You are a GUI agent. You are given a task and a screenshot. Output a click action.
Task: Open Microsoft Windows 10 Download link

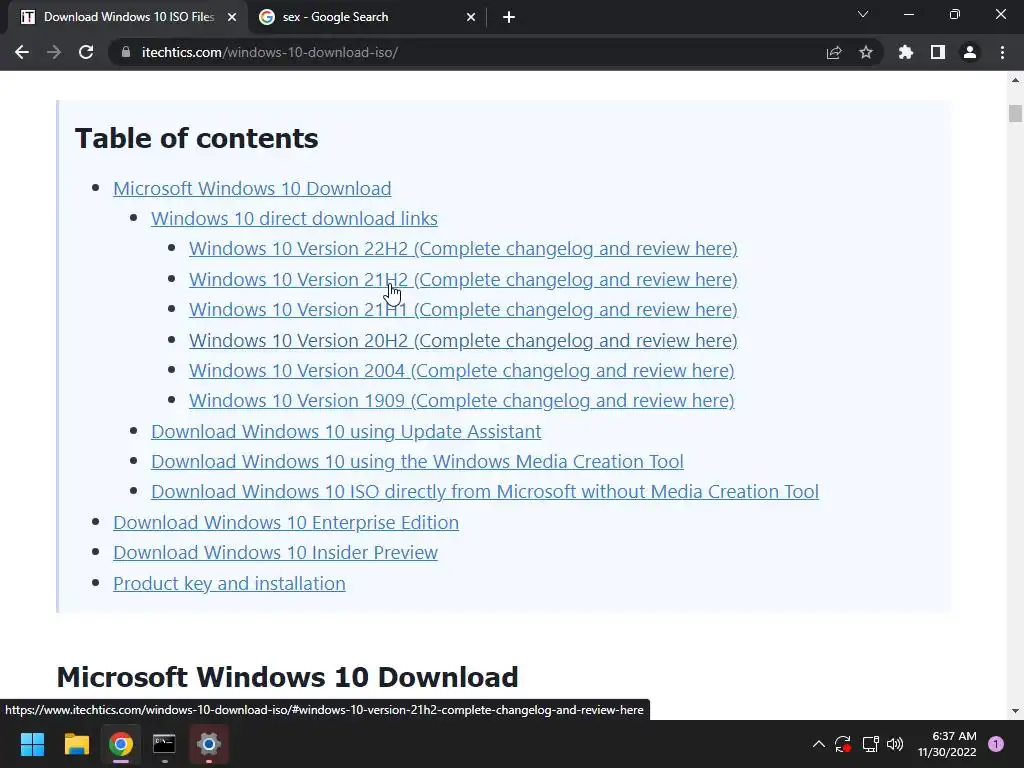pos(252,188)
